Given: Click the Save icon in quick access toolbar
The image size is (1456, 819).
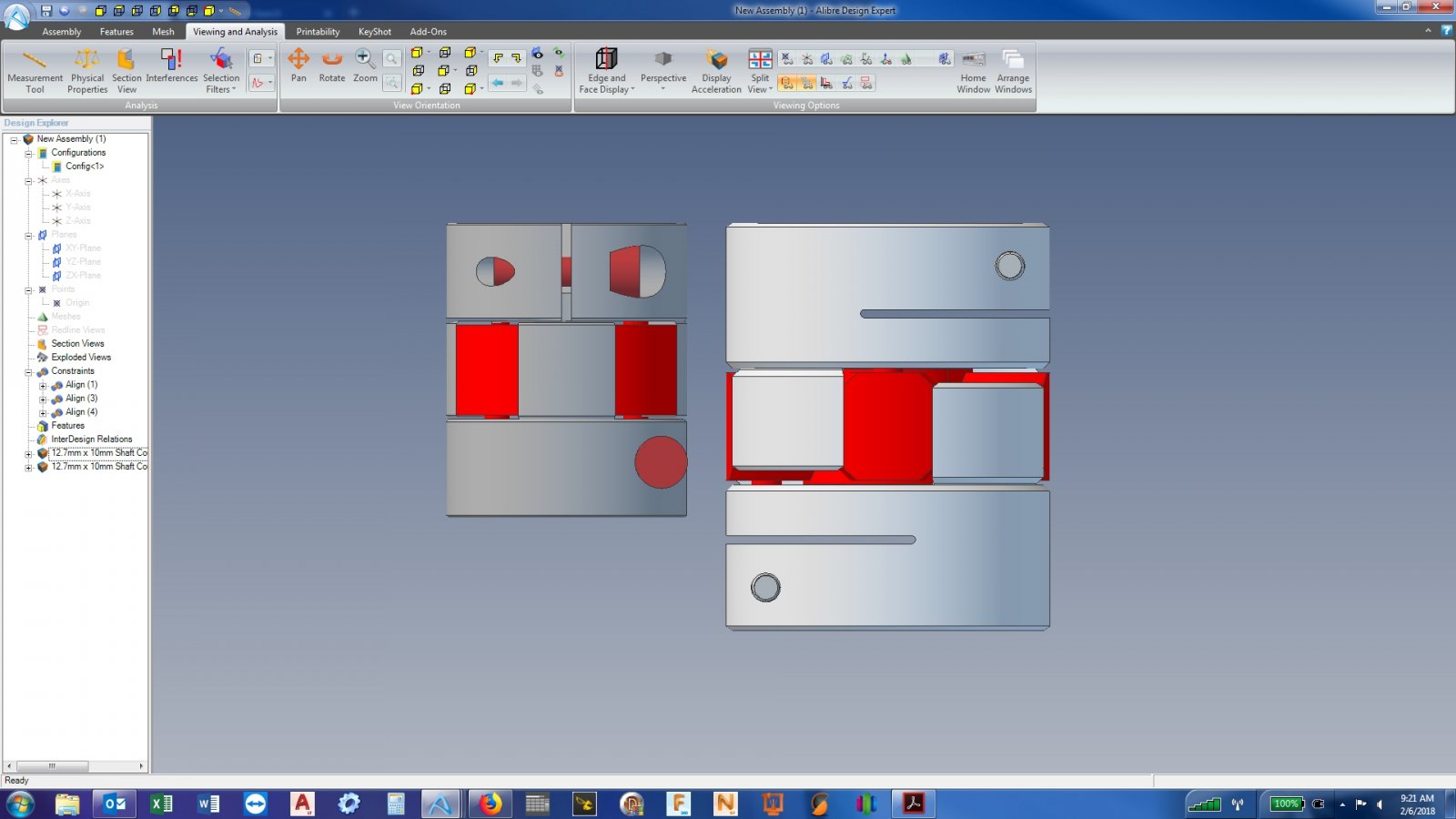Looking at the screenshot, I should click(x=45, y=11).
